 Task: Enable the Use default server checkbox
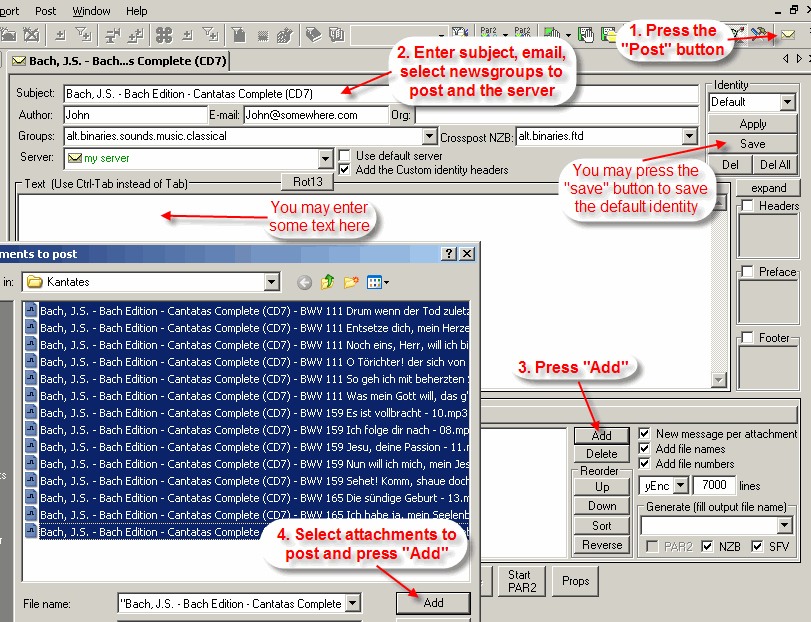(345, 155)
